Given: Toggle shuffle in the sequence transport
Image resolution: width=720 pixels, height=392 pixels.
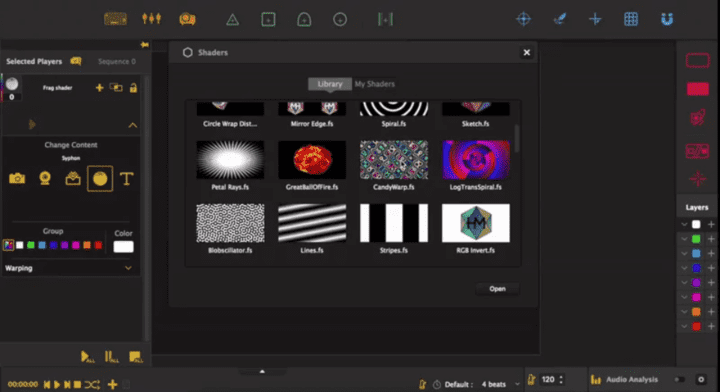Looking at the screenshot, I should tap(92, 384).
